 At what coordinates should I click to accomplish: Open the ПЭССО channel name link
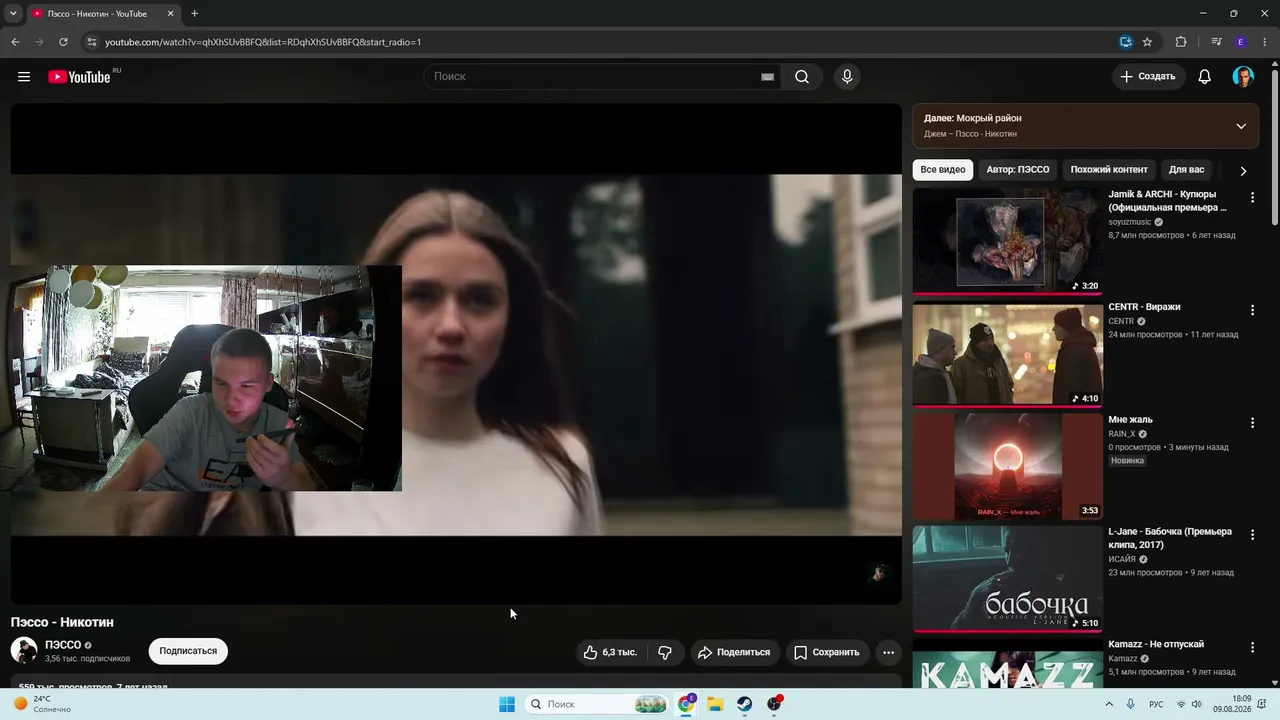point(63,645)
